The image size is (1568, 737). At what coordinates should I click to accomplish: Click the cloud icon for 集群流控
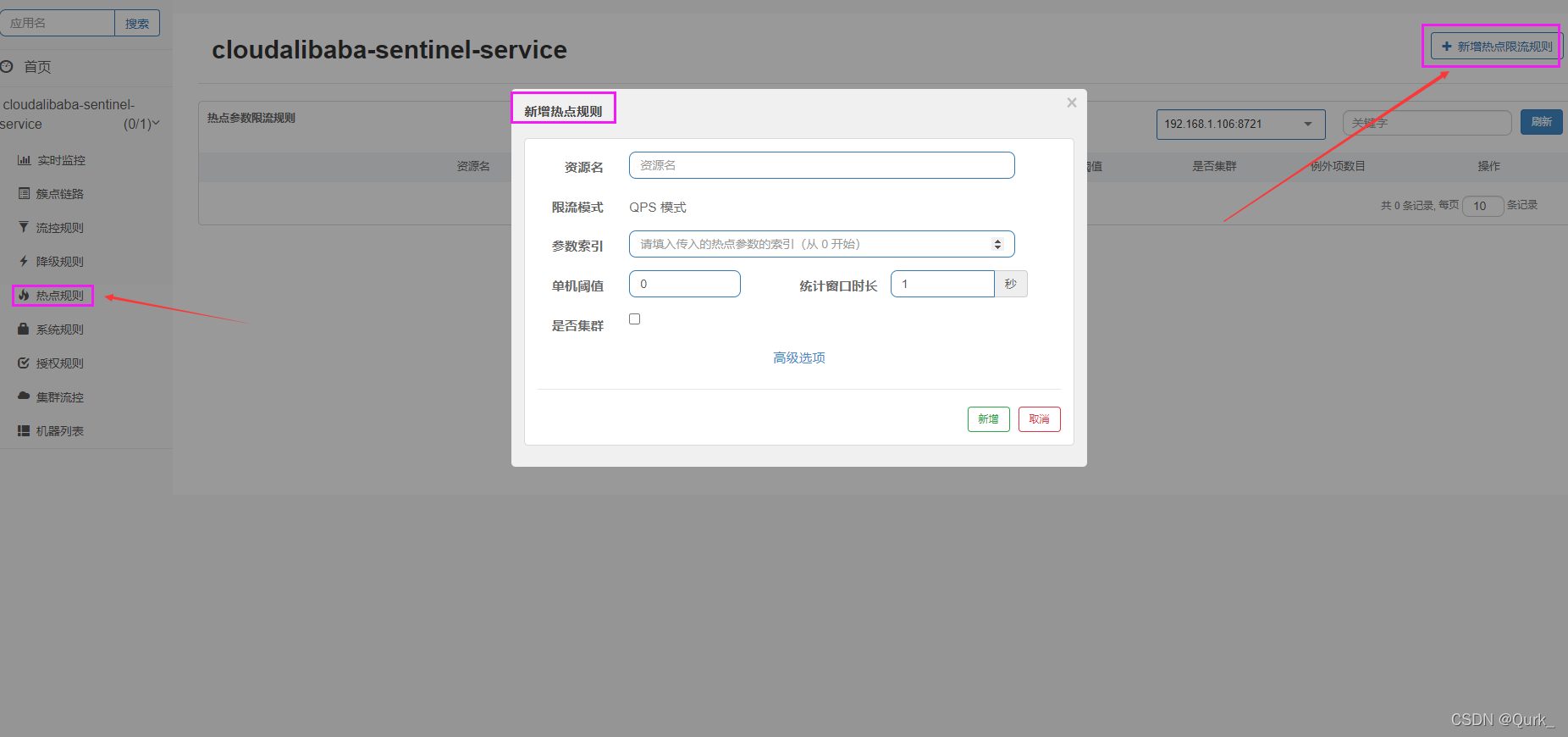coord(24,396)
